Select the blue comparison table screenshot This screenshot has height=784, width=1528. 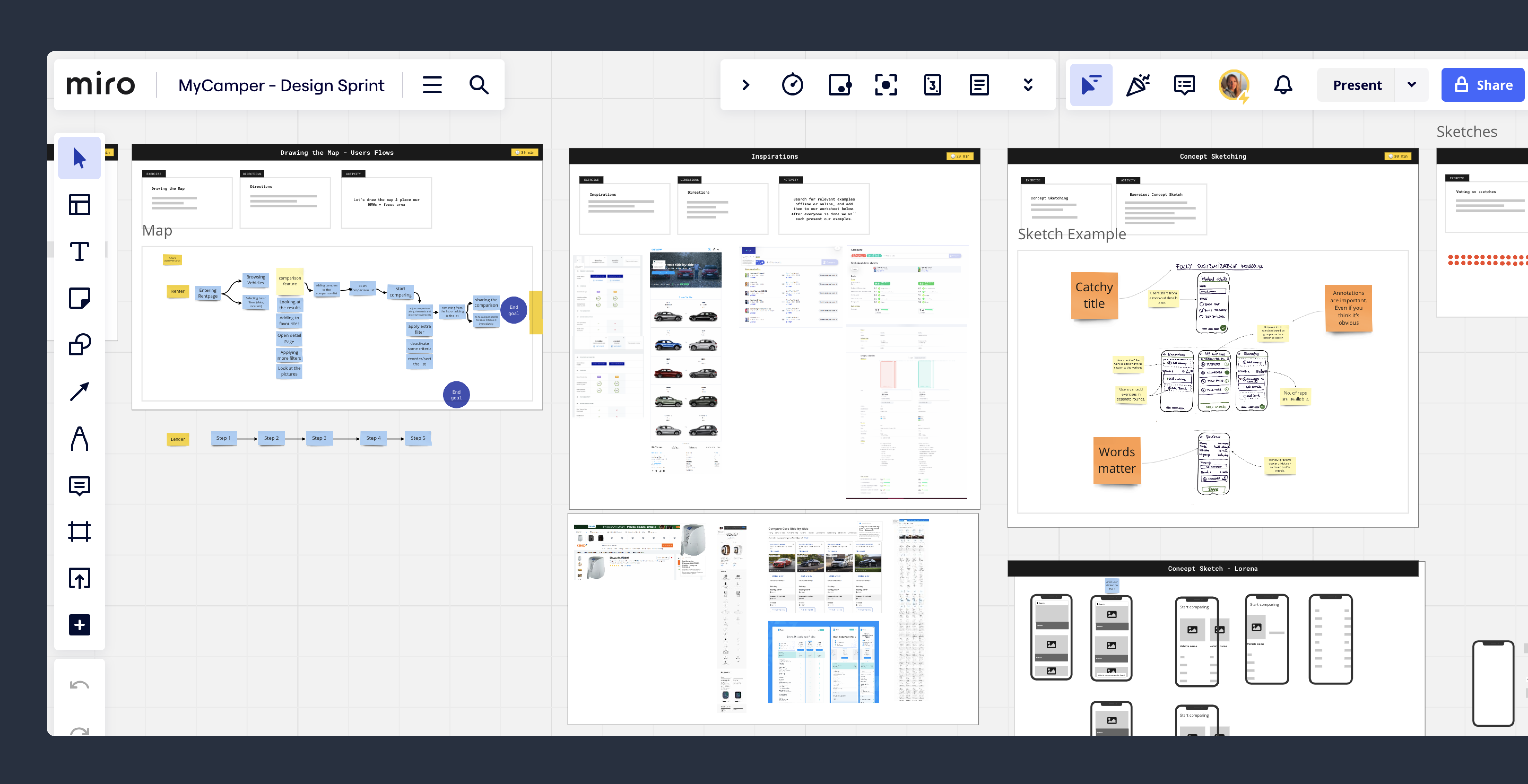[x=823, y=662]
